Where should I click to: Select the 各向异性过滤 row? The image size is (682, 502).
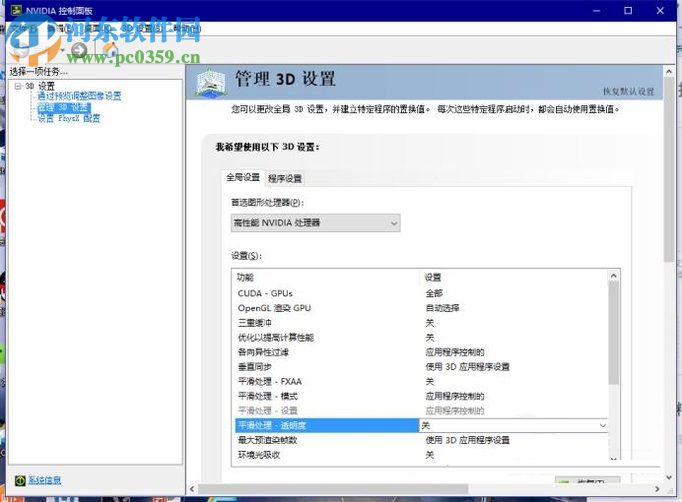point(421,352)
